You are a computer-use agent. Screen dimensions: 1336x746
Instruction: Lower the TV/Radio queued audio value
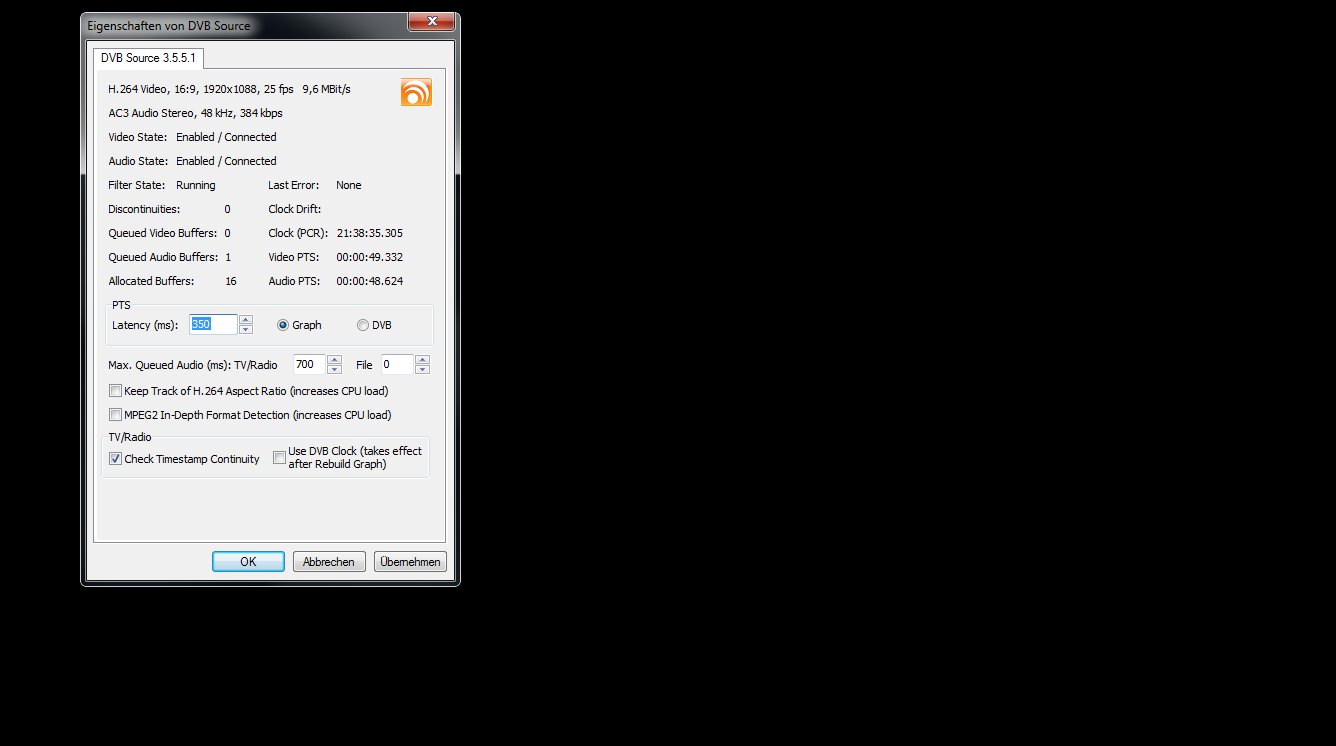335,370
